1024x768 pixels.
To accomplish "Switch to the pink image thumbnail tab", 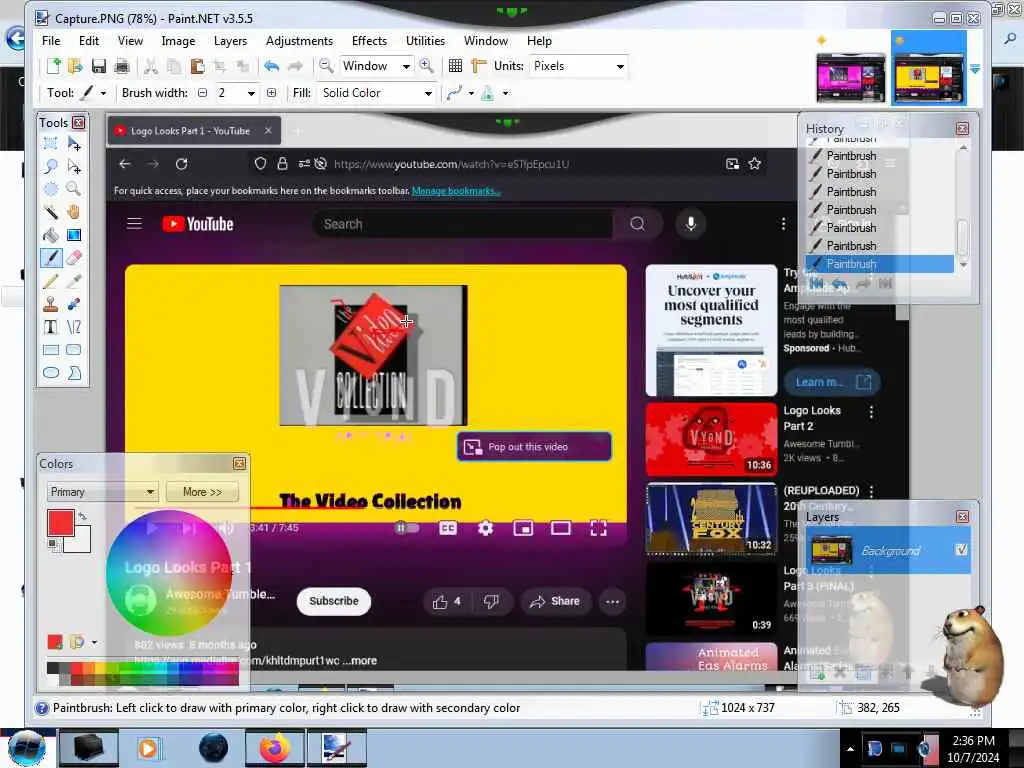I will pos(850,77).
